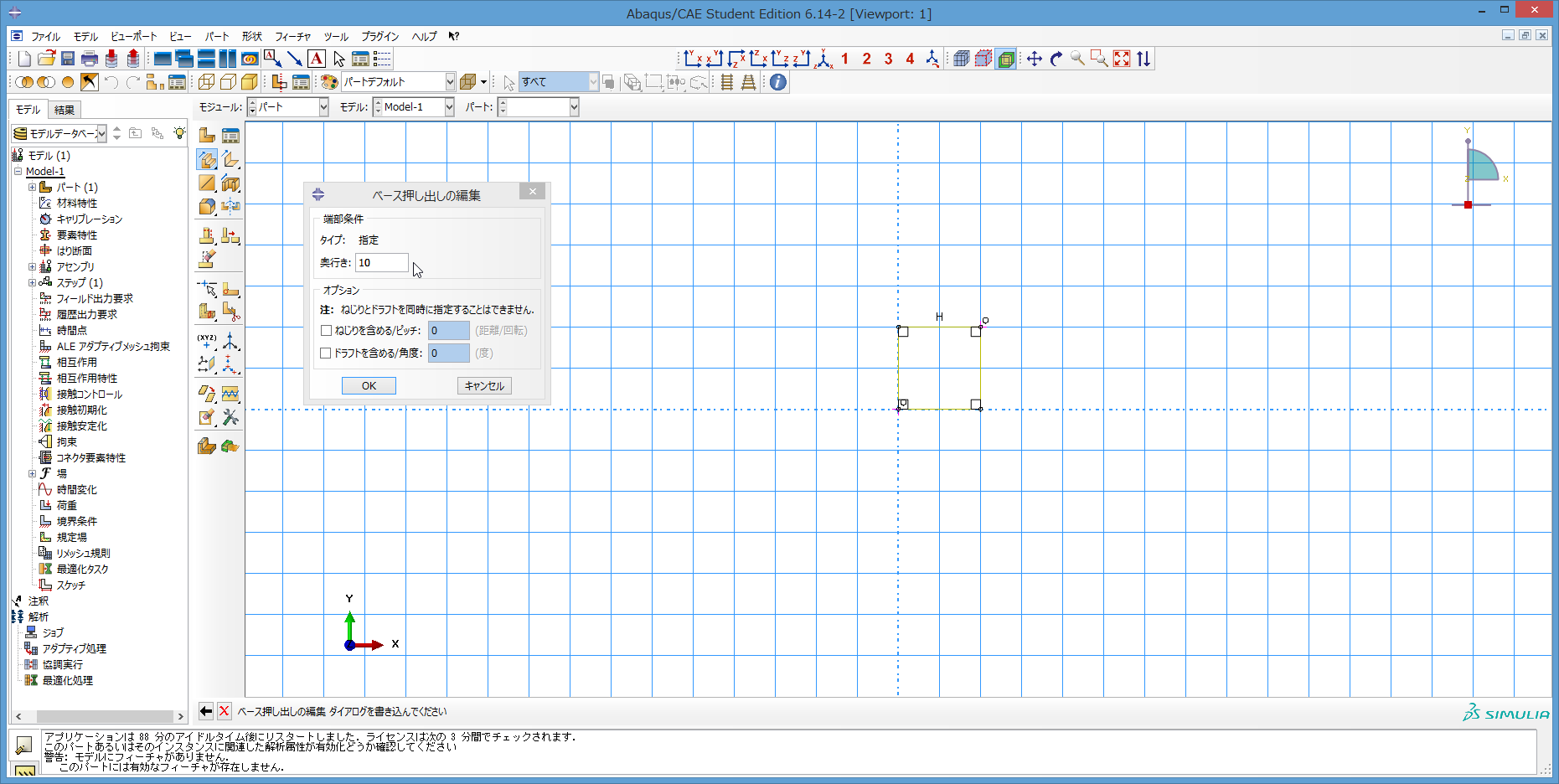Click the black back arrow in prompt area
Image resolution: width=1559 pixels, height=784 pixels.
click(x=206, y=711)
